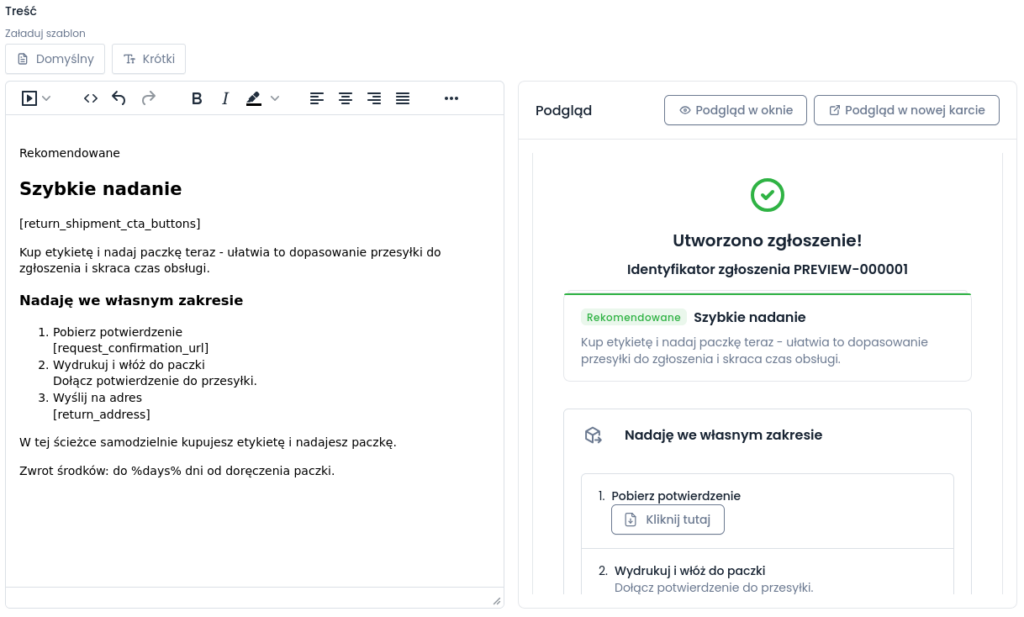
Task: Open Podgląd w oknie preview
Action: (x=735, y=110)
